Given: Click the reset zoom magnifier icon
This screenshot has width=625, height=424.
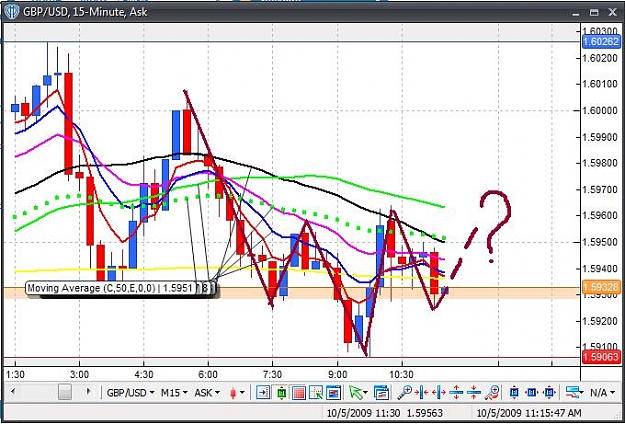Looking at the screenshot, I should pyautogui.click(x=493, y=393).
